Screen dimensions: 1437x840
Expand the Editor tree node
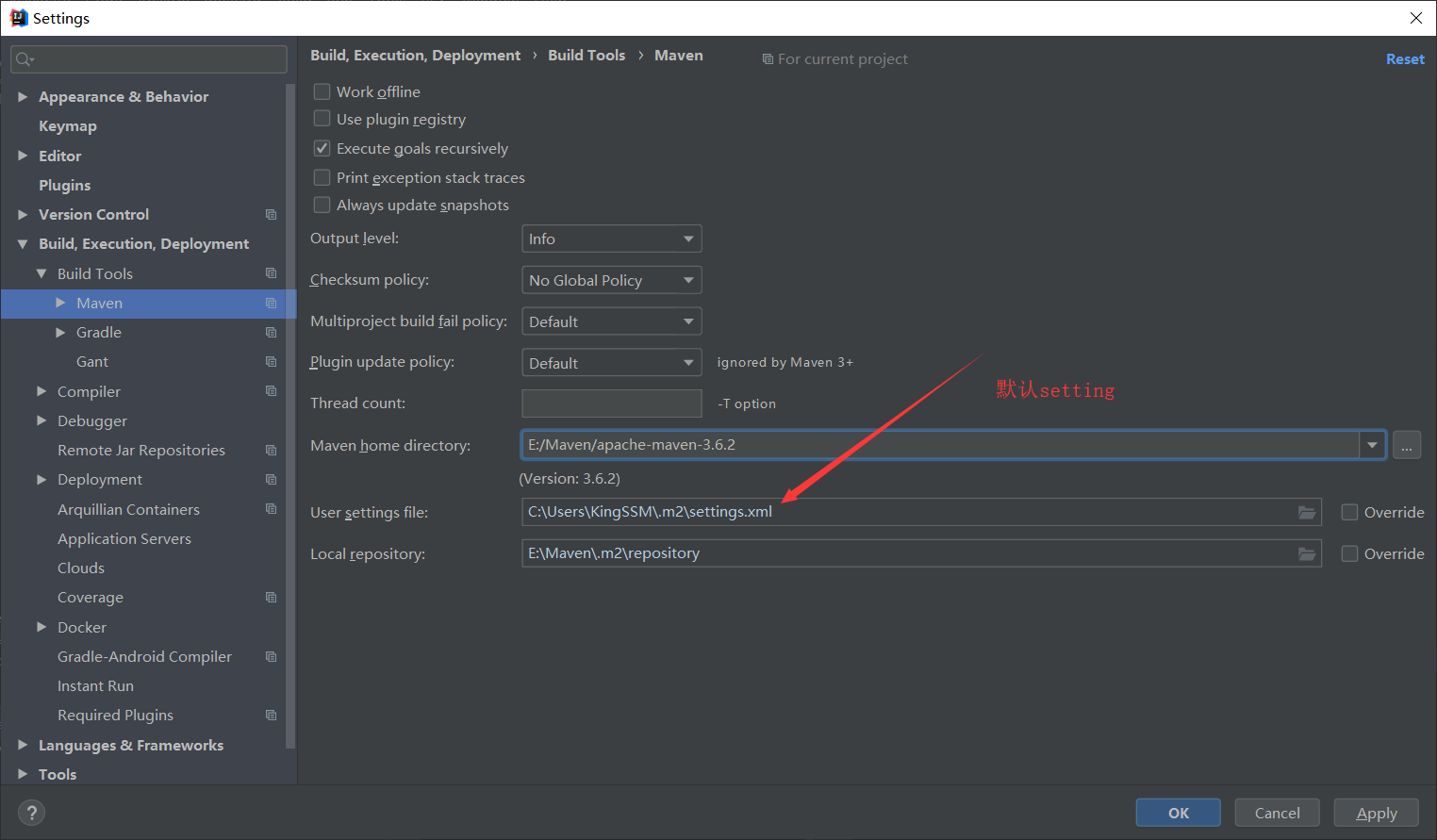tap(23, 156)
